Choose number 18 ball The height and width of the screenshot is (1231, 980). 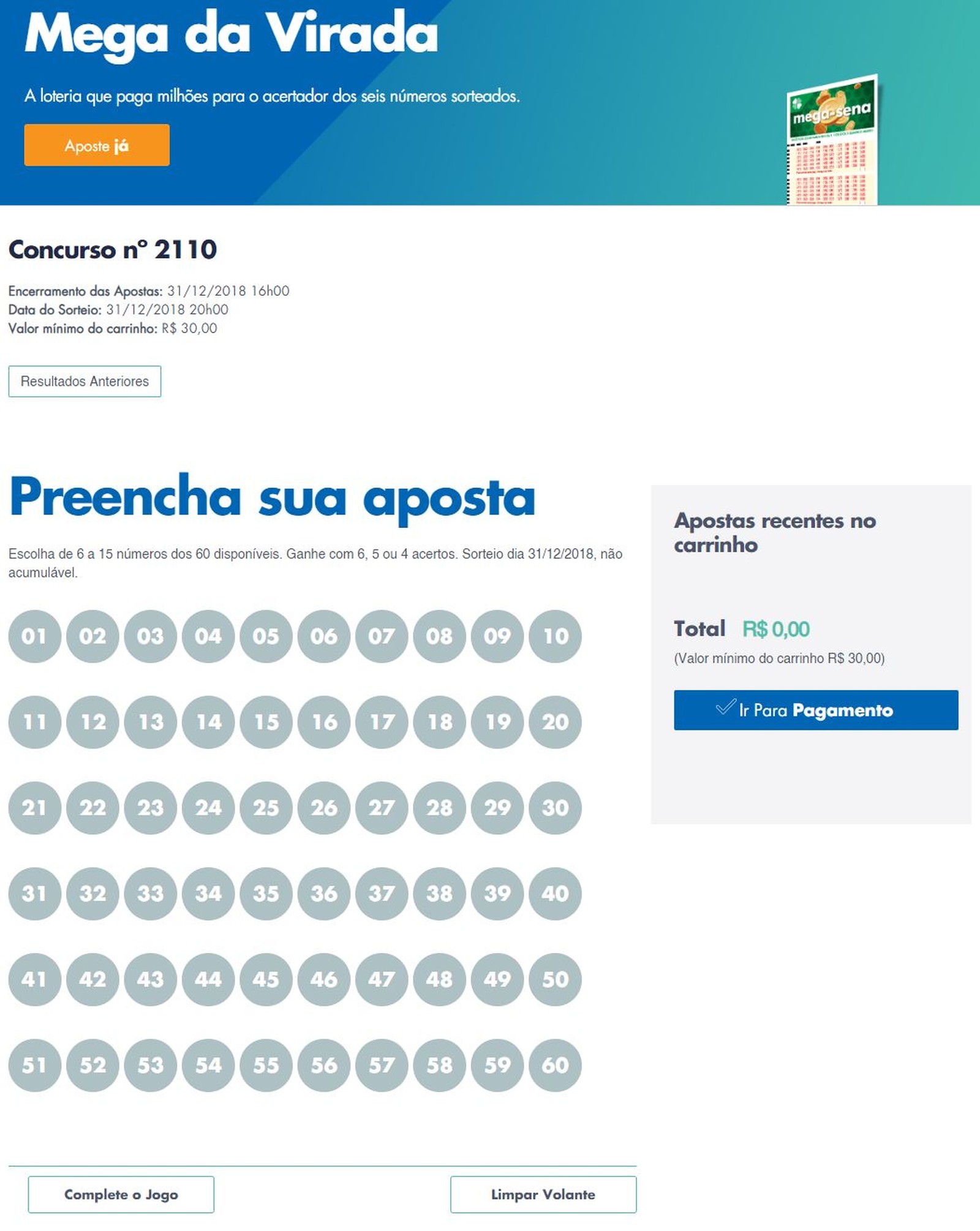(439, 722)
